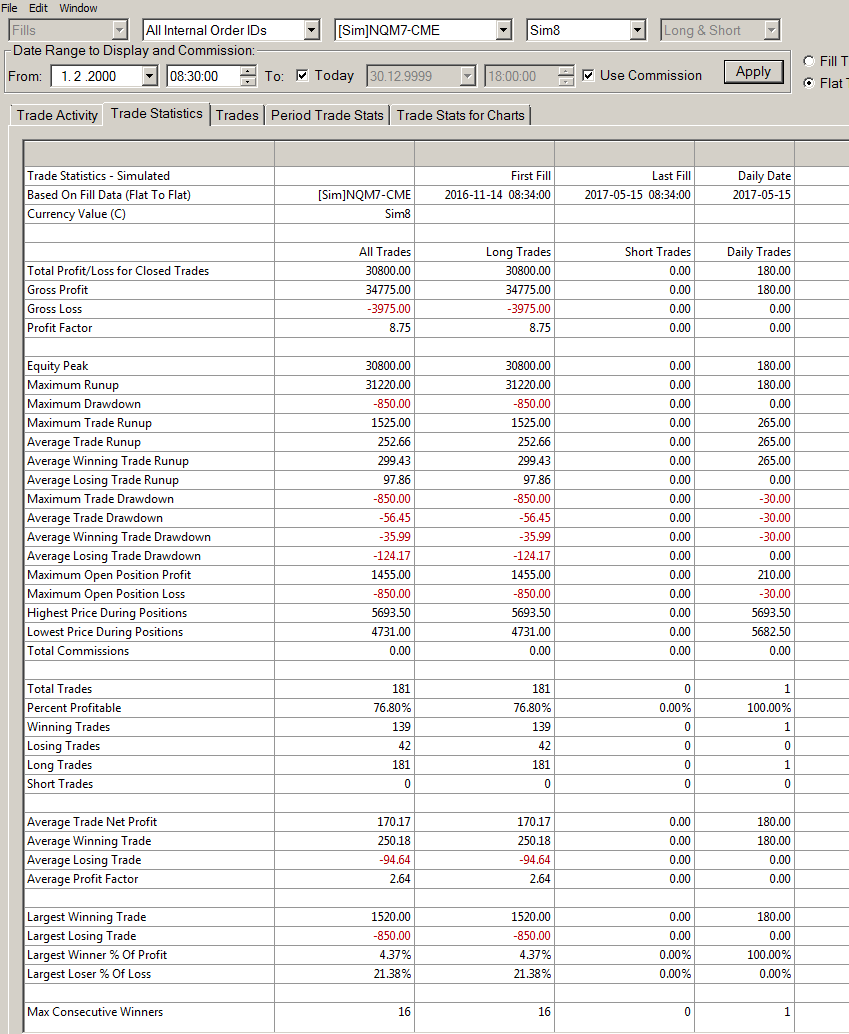The height and width of the screenshot is (1034, 849).
Task: Open the Long & Short dropdown
Action: (x=771, y=30)
